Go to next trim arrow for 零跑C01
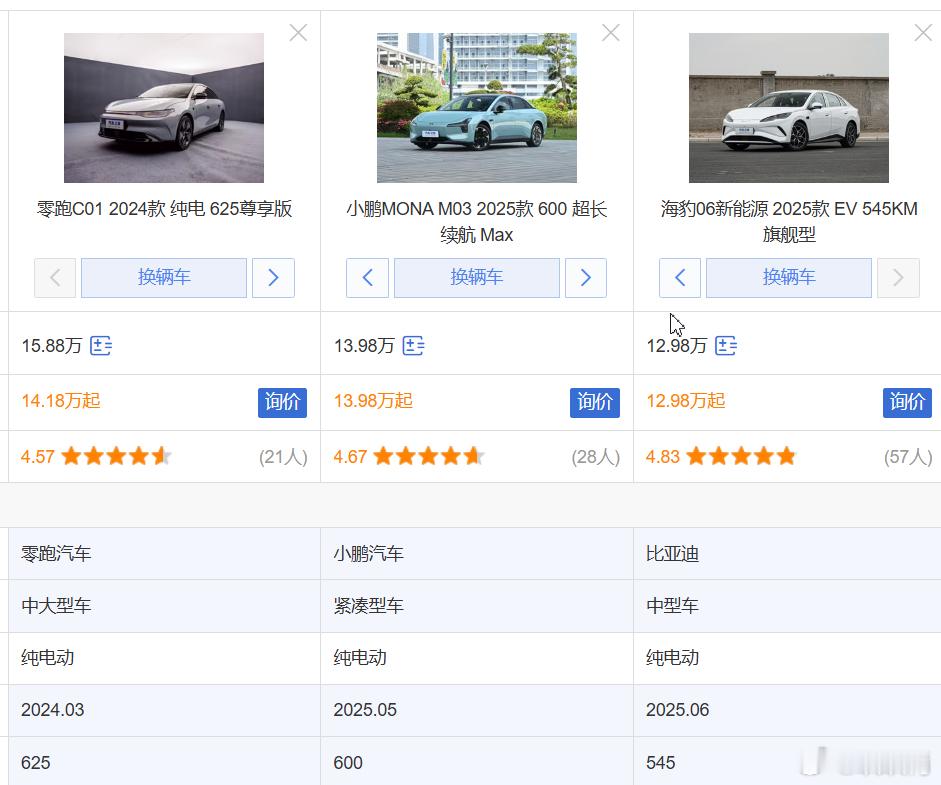Viewport: 941px width, 785px height. [273, 277]
